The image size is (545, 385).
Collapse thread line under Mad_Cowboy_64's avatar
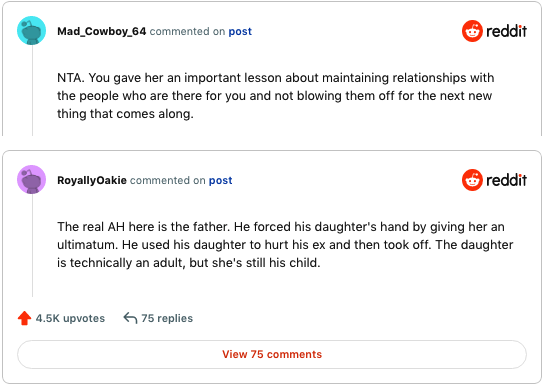(32, 90)
